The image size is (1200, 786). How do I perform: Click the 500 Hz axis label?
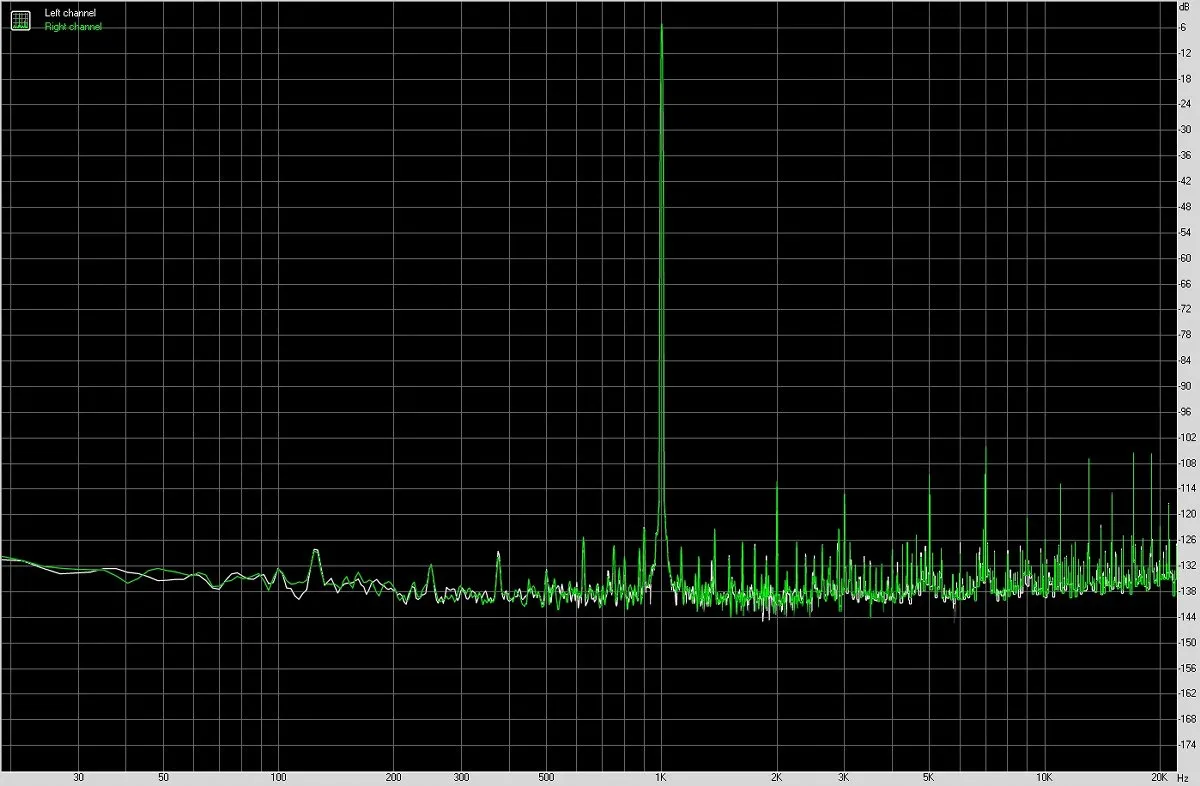(x=545, y=777)
